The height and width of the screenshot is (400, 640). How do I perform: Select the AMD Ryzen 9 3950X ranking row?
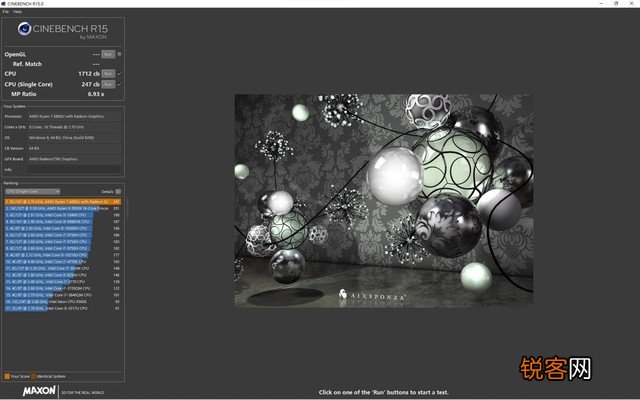[63, 208]
